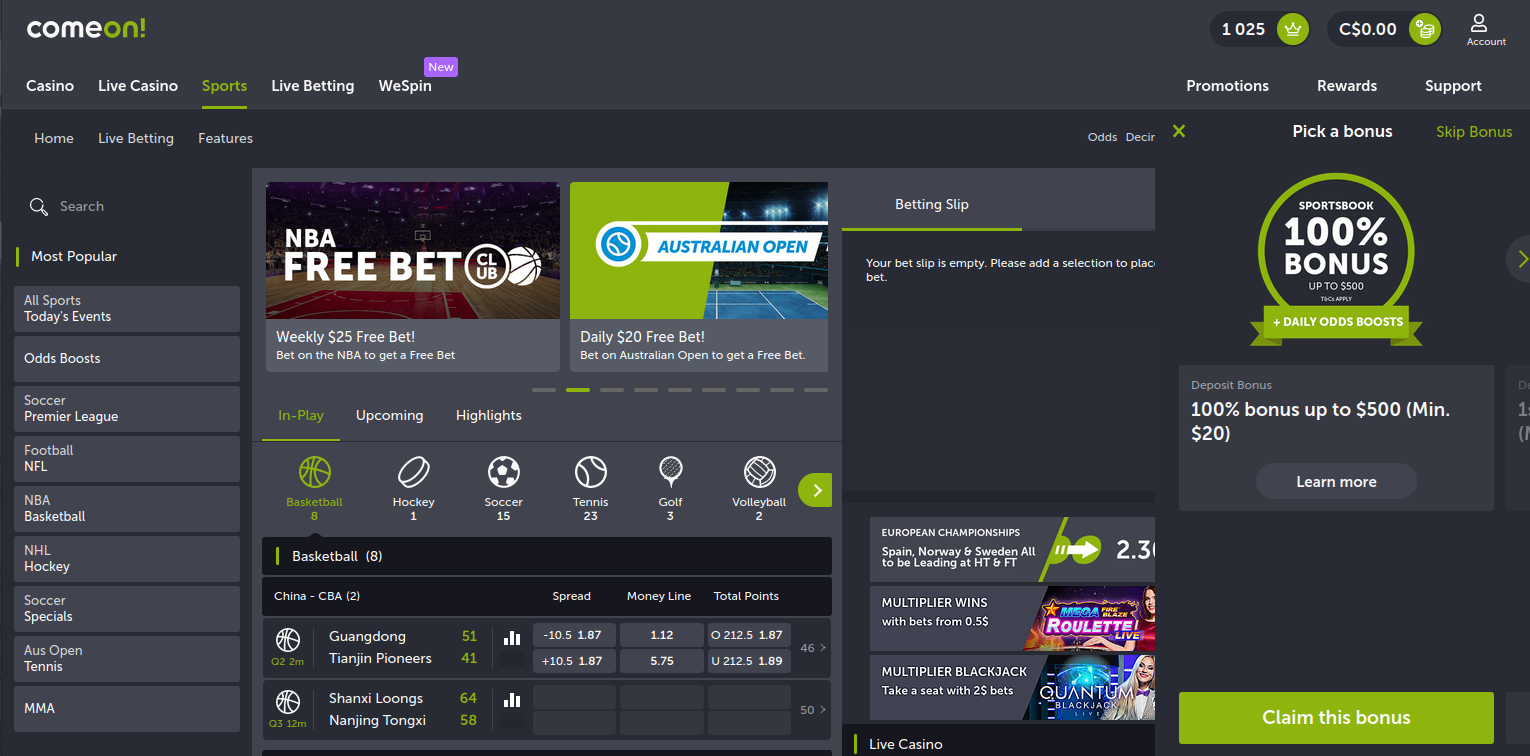
Task: Click the Search input field
Action: click(127, 206)
